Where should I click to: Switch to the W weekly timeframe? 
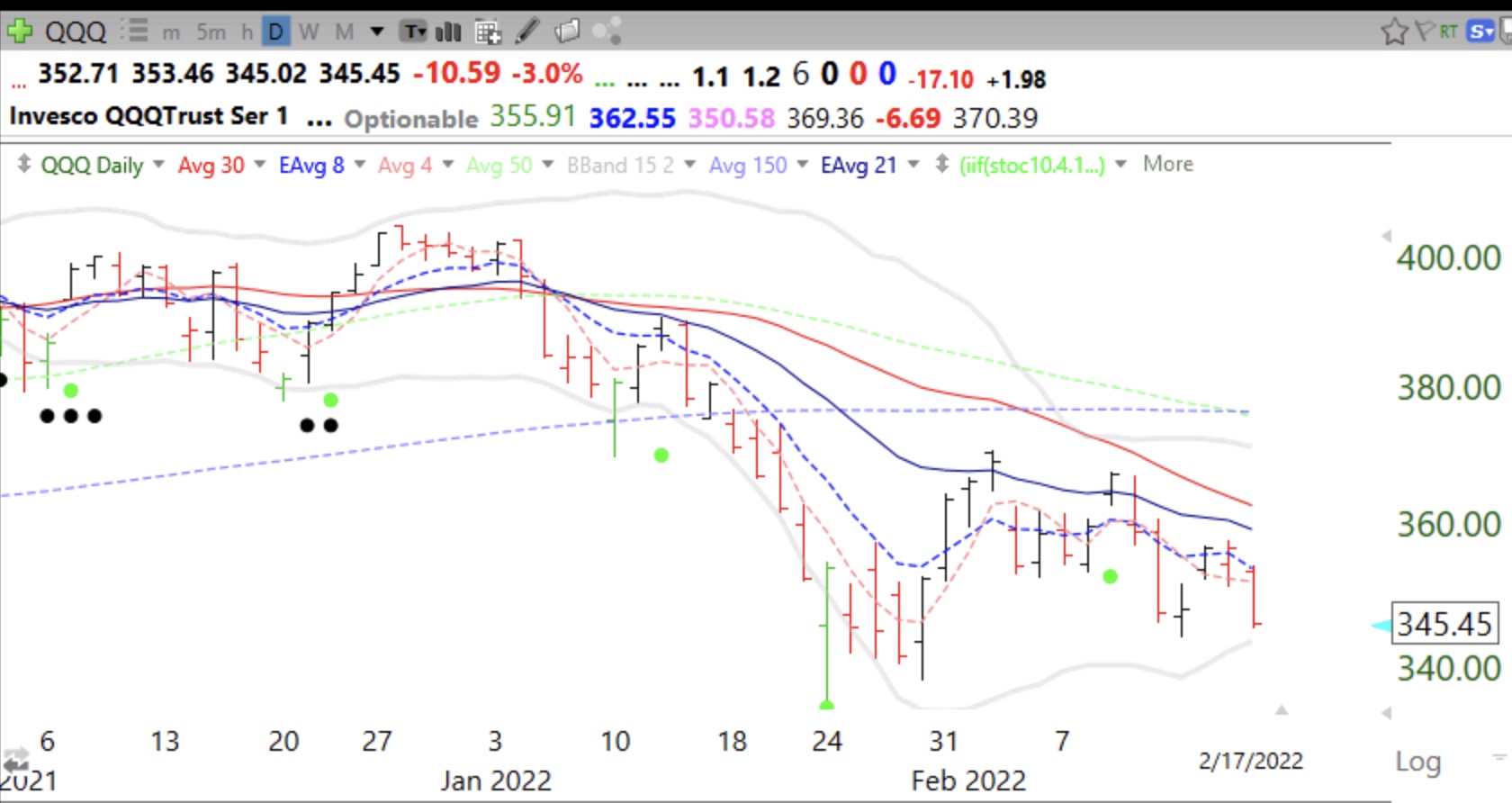(309, 32)
